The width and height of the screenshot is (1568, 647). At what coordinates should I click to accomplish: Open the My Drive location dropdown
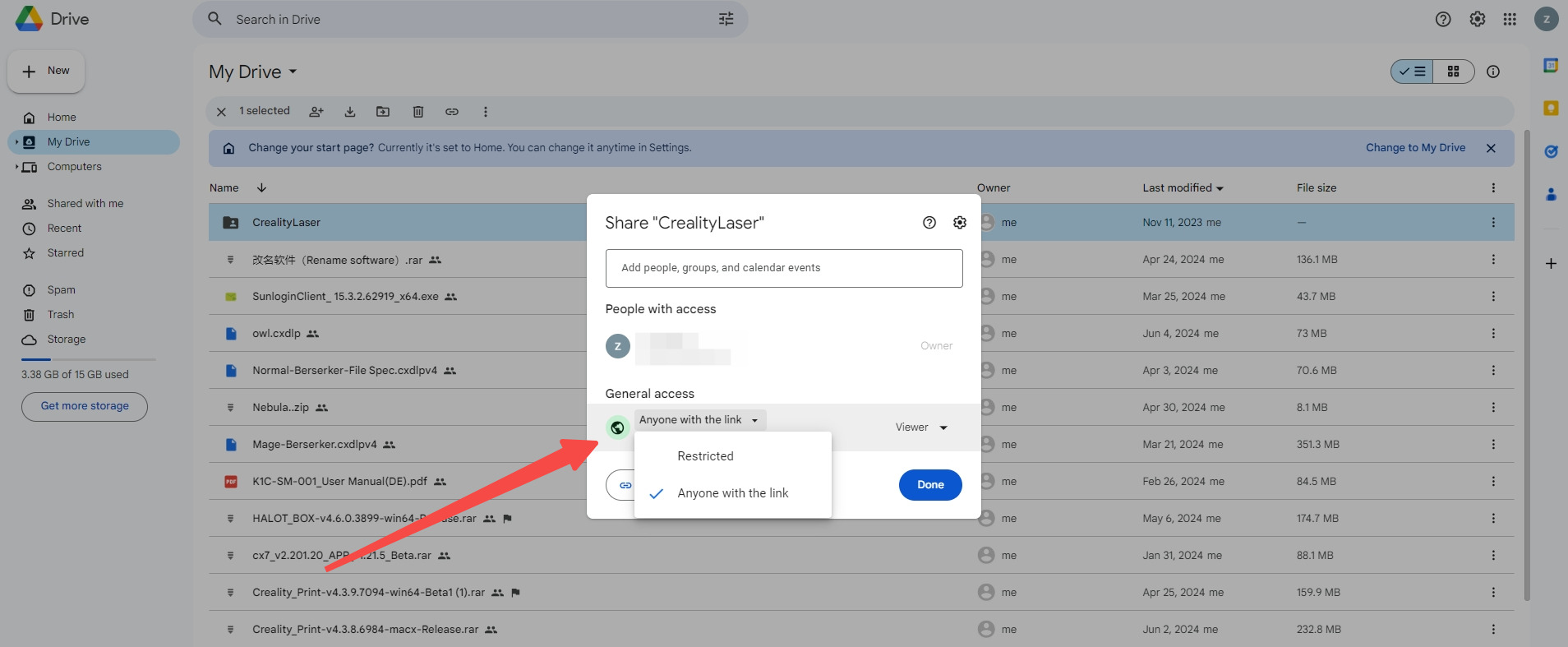253,72
